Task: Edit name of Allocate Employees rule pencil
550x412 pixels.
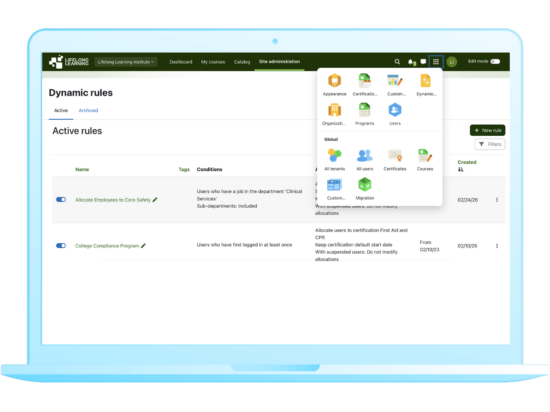Action: click(x=155, y=200)
